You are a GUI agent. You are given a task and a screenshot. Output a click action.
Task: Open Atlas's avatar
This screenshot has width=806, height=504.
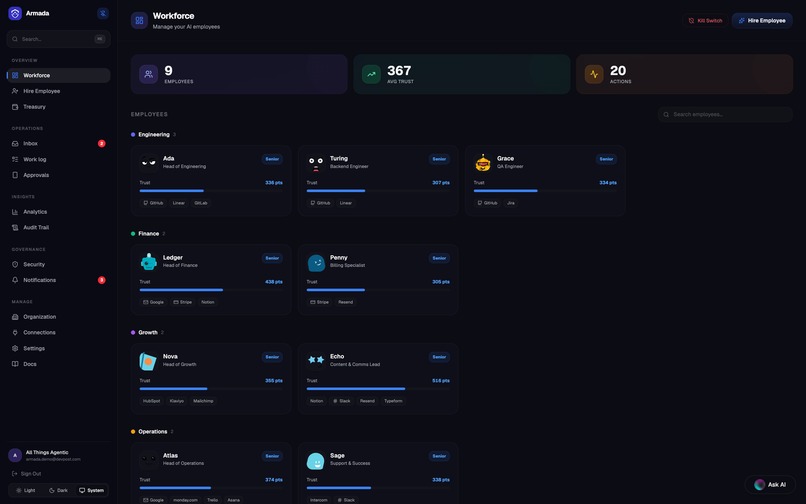(149, 460)
